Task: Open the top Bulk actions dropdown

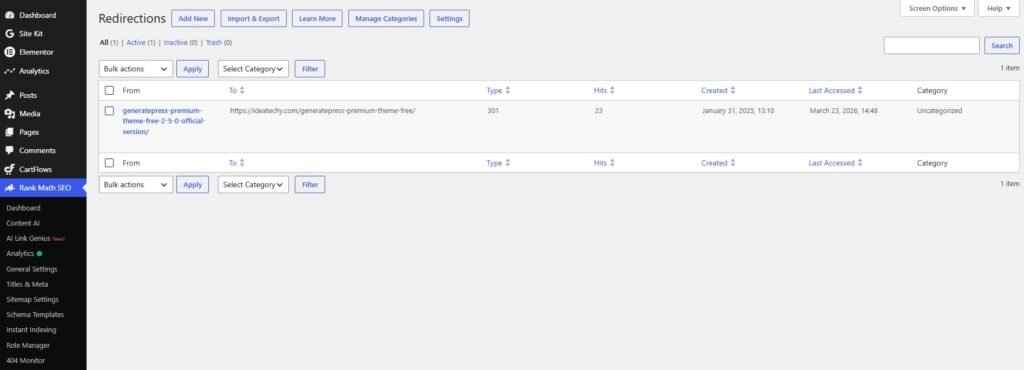Action: (136, 69)
